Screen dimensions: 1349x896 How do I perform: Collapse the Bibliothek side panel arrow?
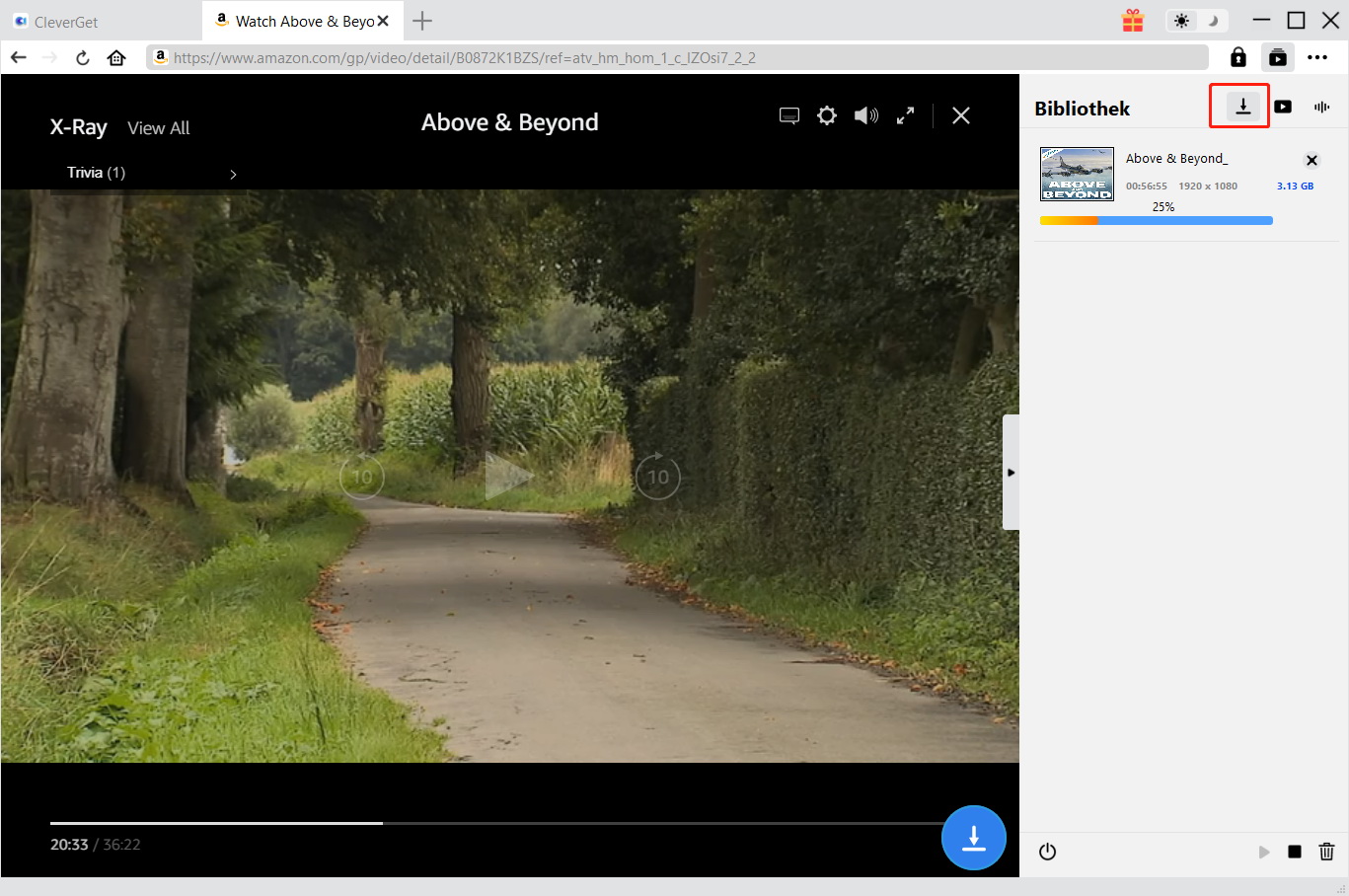[x=1011, y=473]
